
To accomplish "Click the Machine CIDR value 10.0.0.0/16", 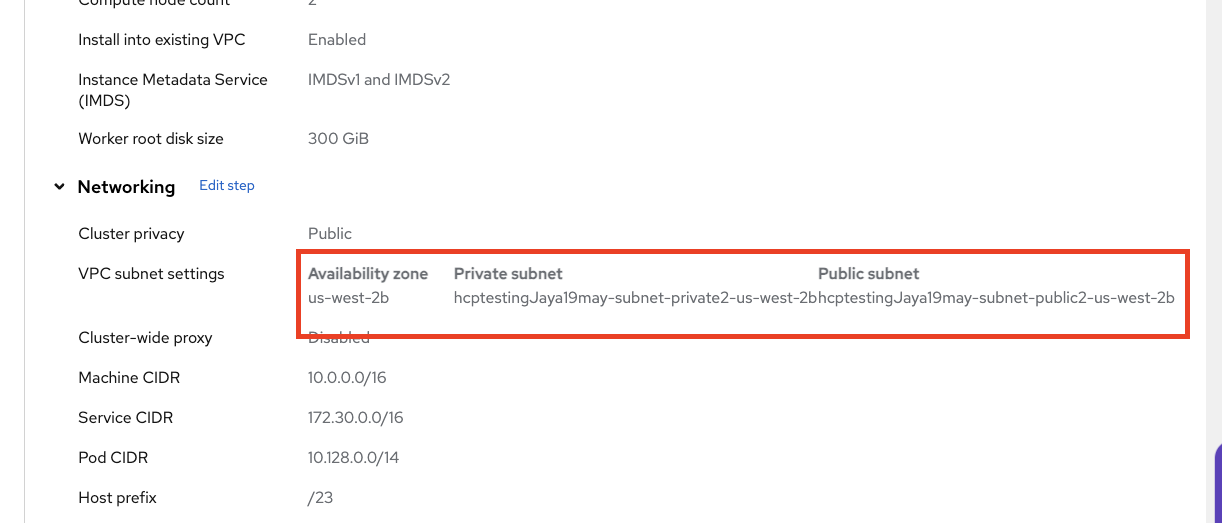I will 348,378.
